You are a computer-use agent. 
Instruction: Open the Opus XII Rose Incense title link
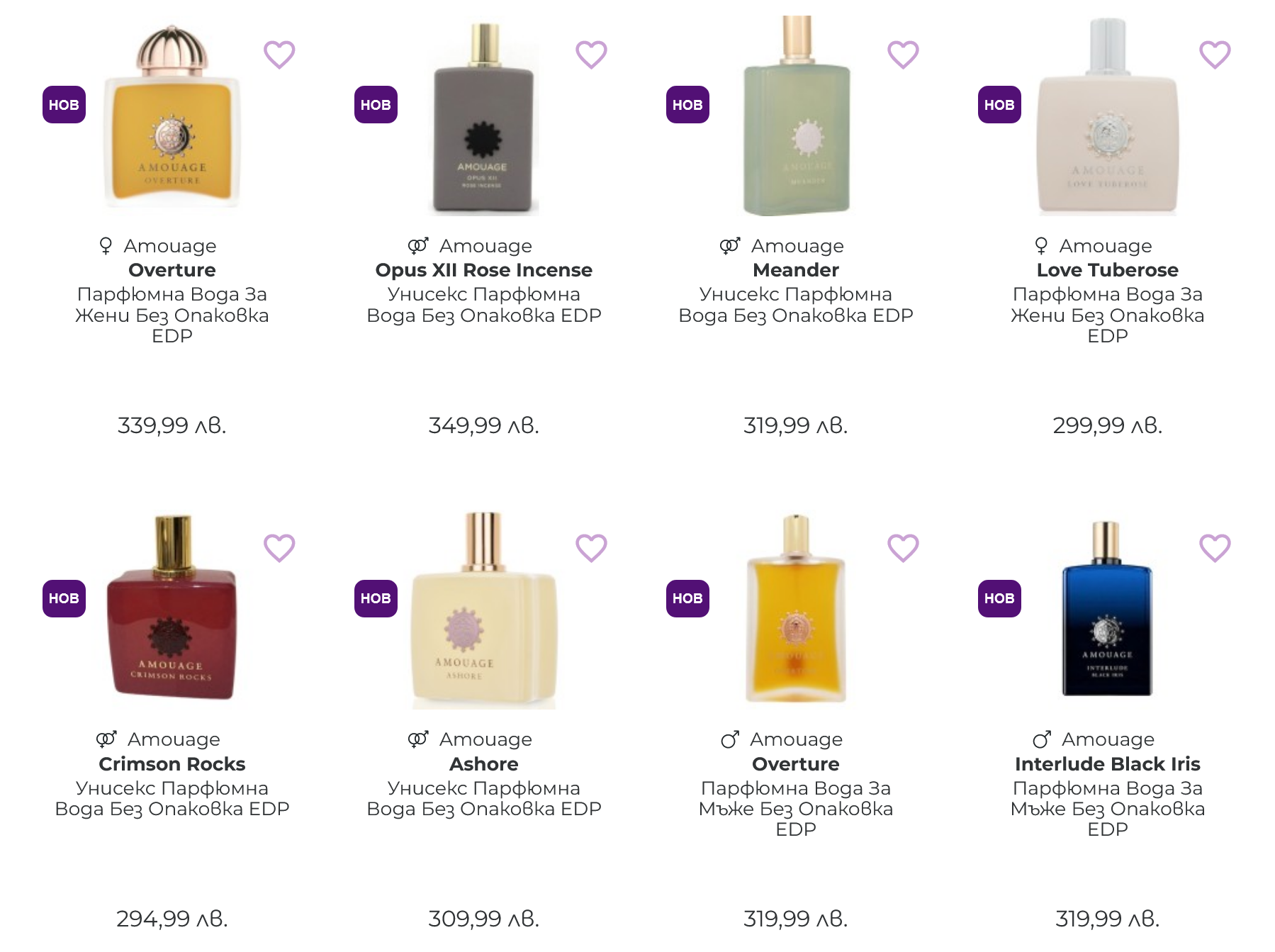pos(484,270)
